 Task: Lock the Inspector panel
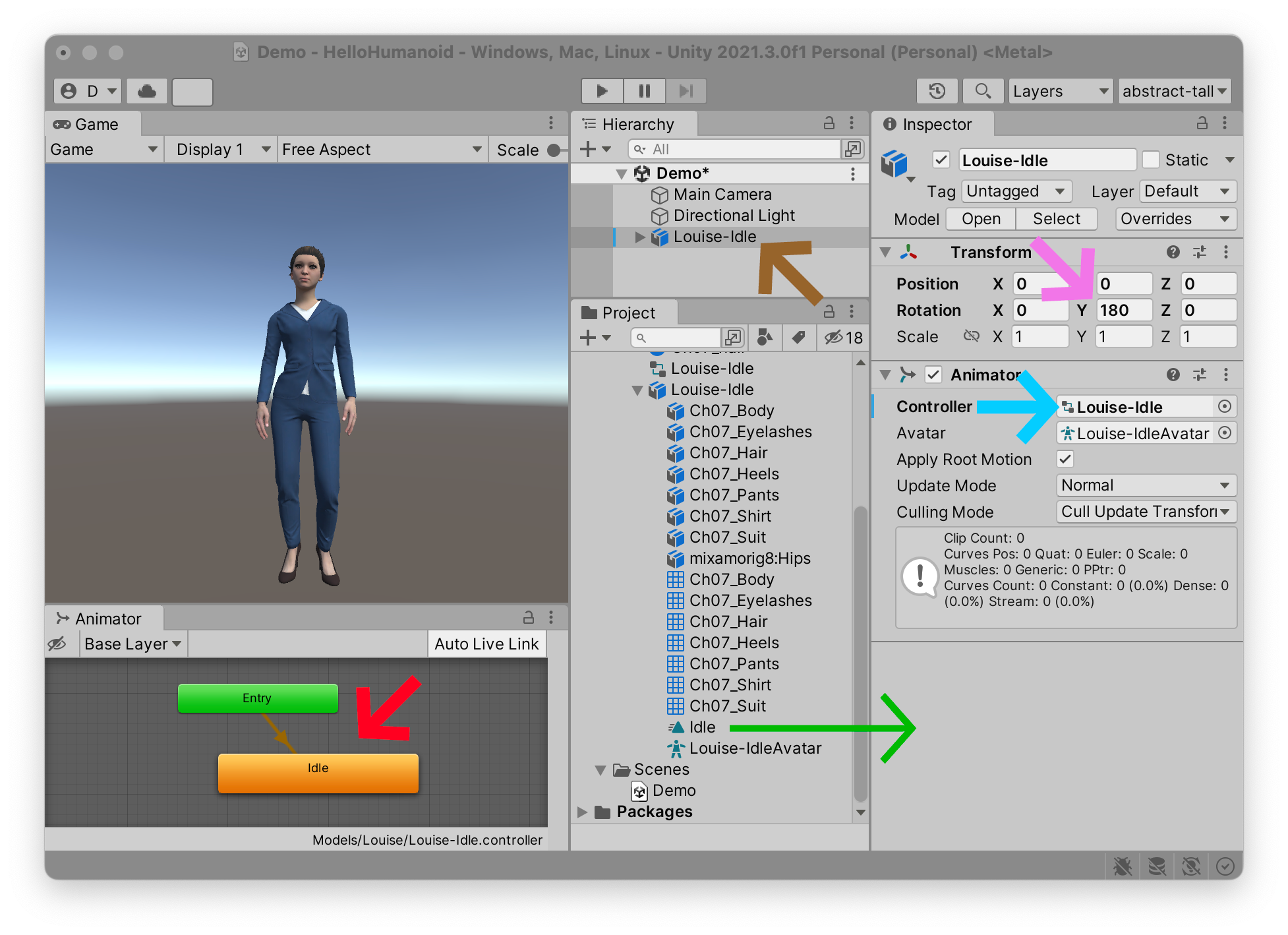(x=1202, y=123)
